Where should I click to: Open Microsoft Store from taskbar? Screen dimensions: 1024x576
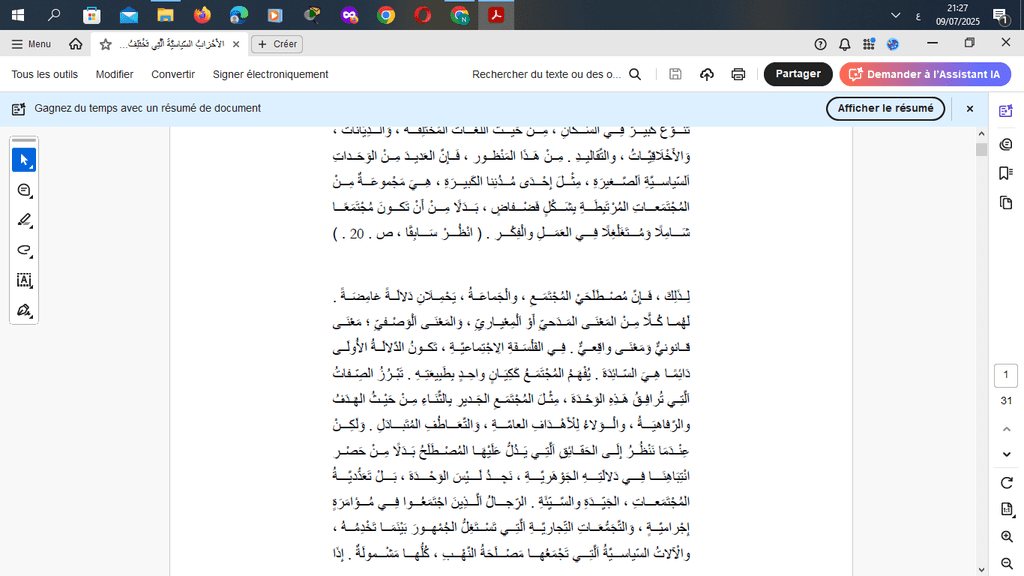click(91, 14)
